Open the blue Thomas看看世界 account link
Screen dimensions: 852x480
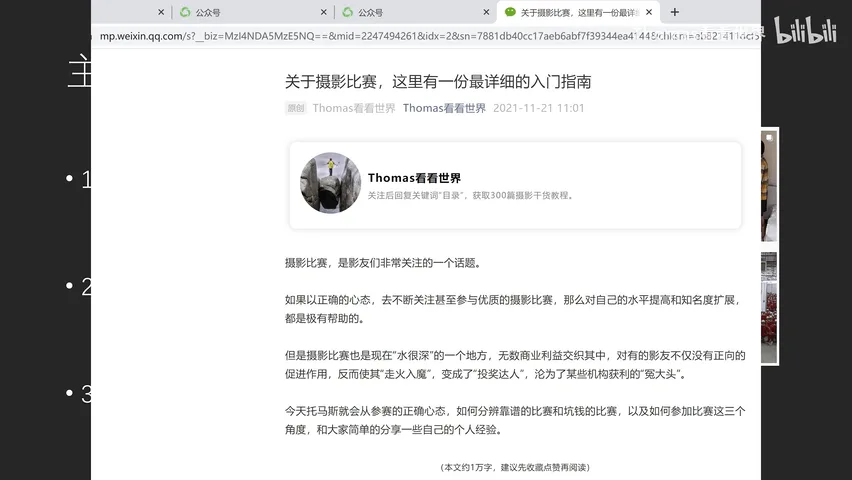[x=444, y=108]
